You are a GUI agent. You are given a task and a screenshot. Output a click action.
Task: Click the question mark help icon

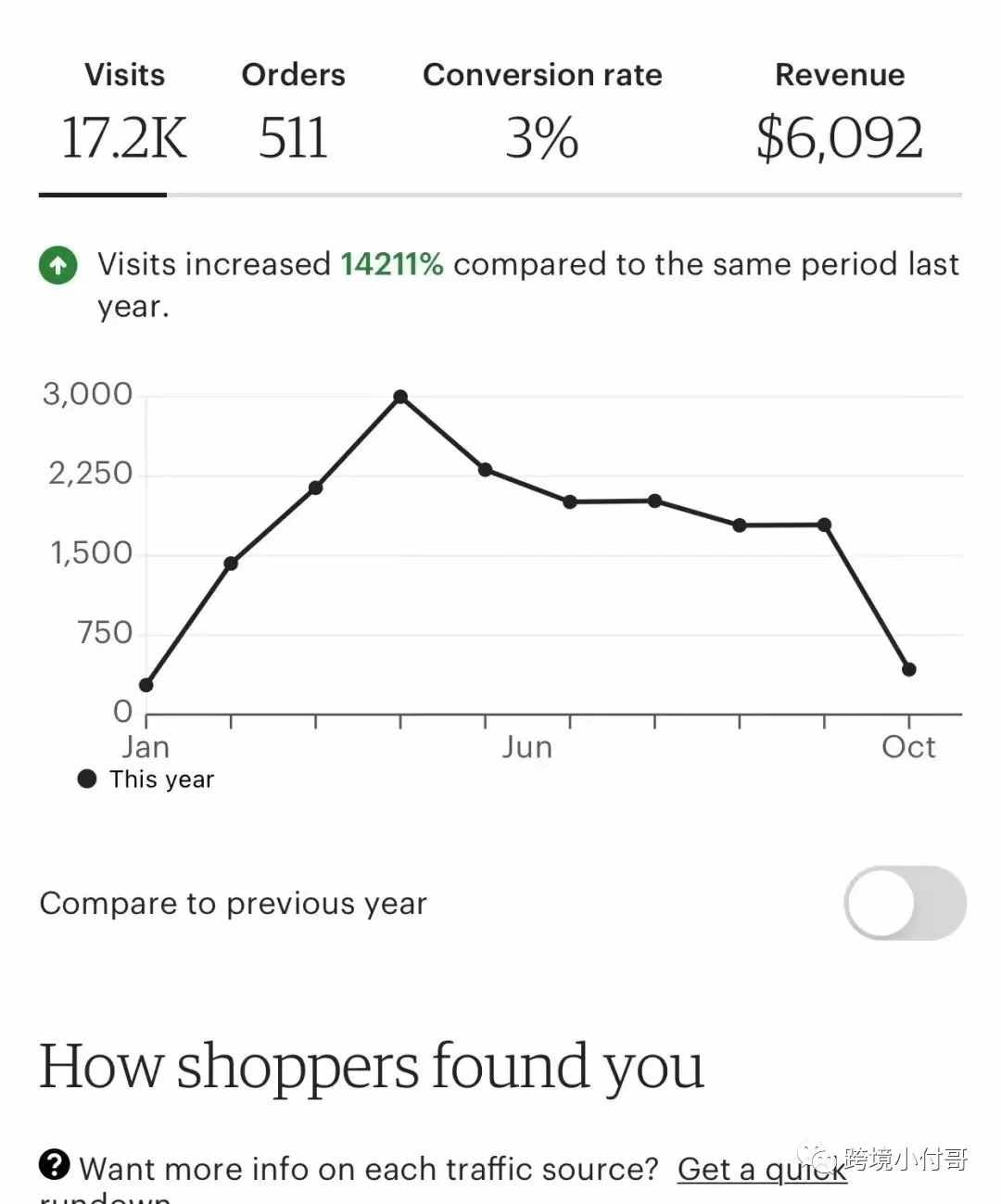click(55, 1164)
